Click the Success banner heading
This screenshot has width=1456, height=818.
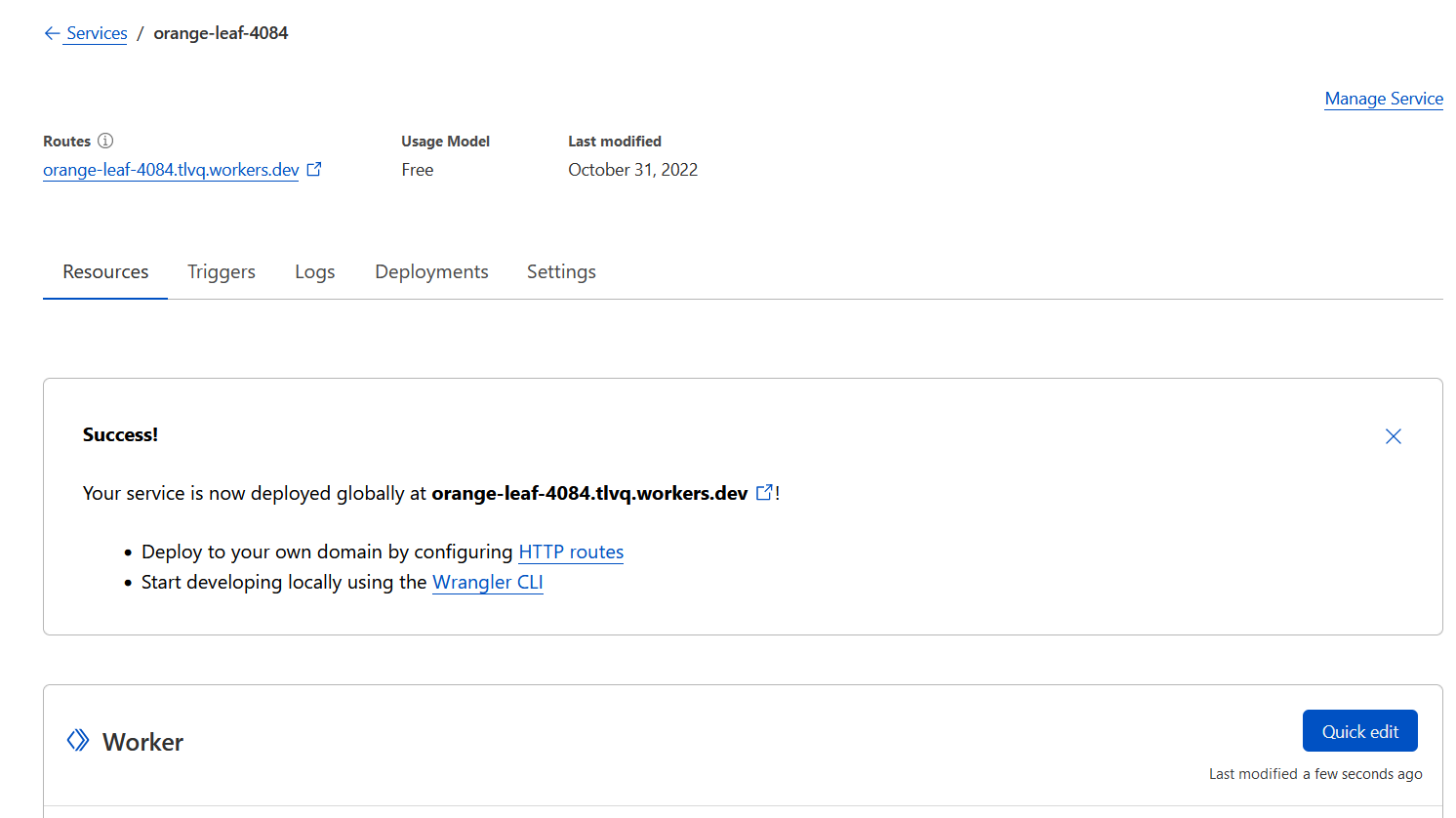coord(120,434)
